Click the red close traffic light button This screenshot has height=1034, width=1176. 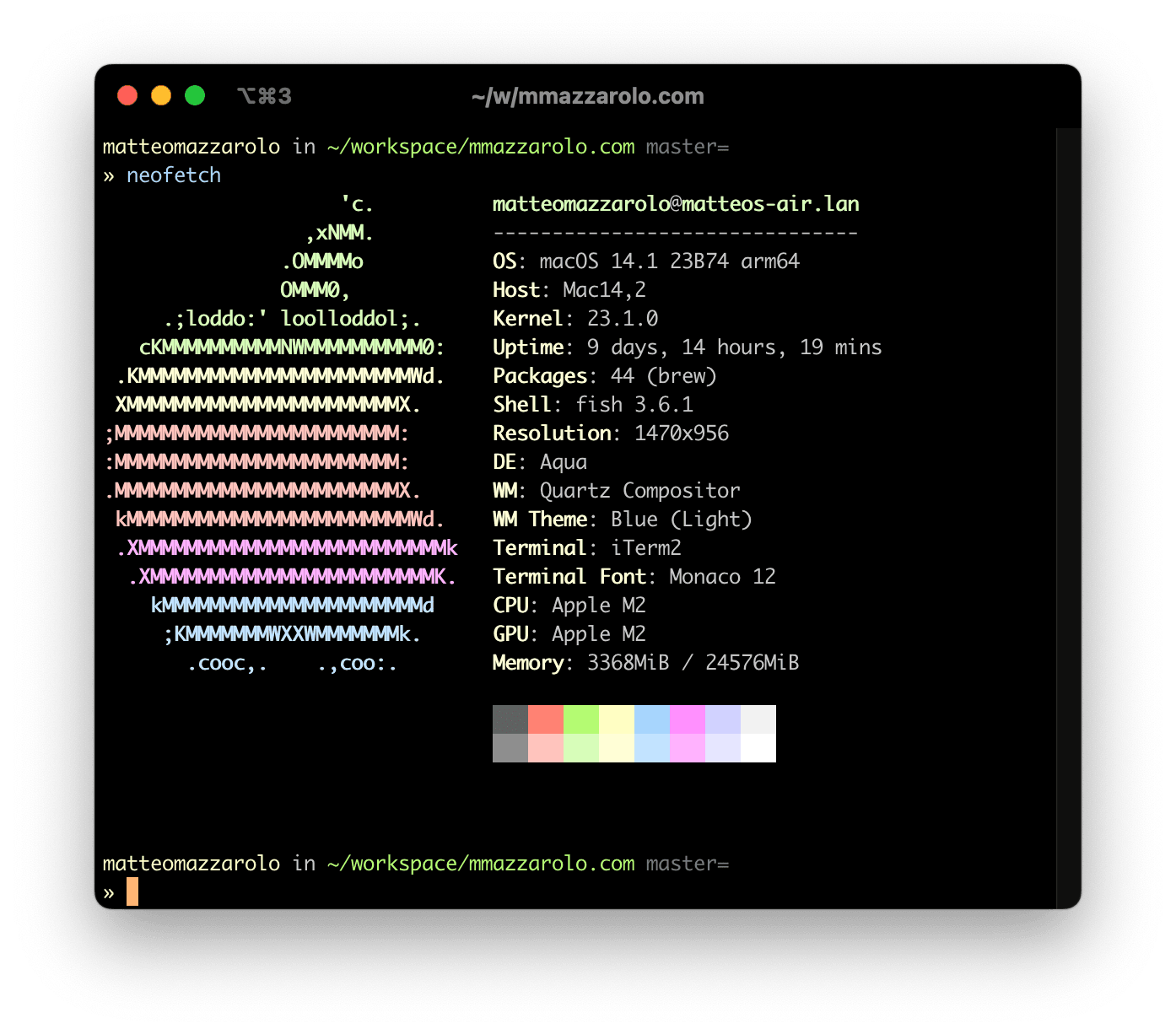tap(127, 95)
